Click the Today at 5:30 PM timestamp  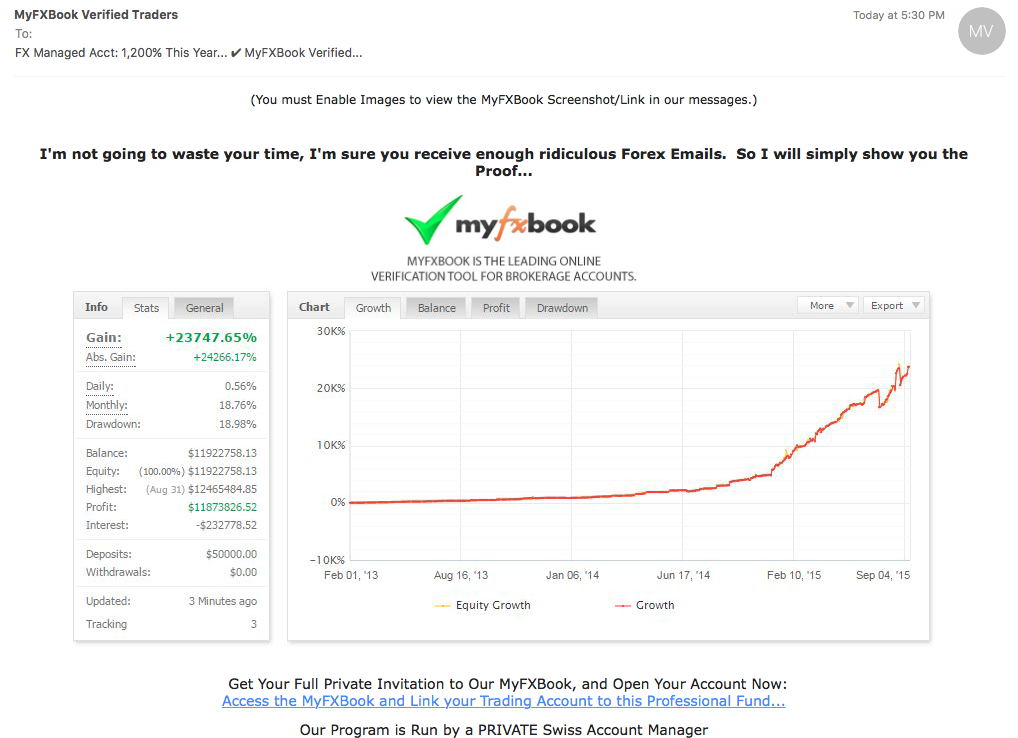tap(899, 15)
